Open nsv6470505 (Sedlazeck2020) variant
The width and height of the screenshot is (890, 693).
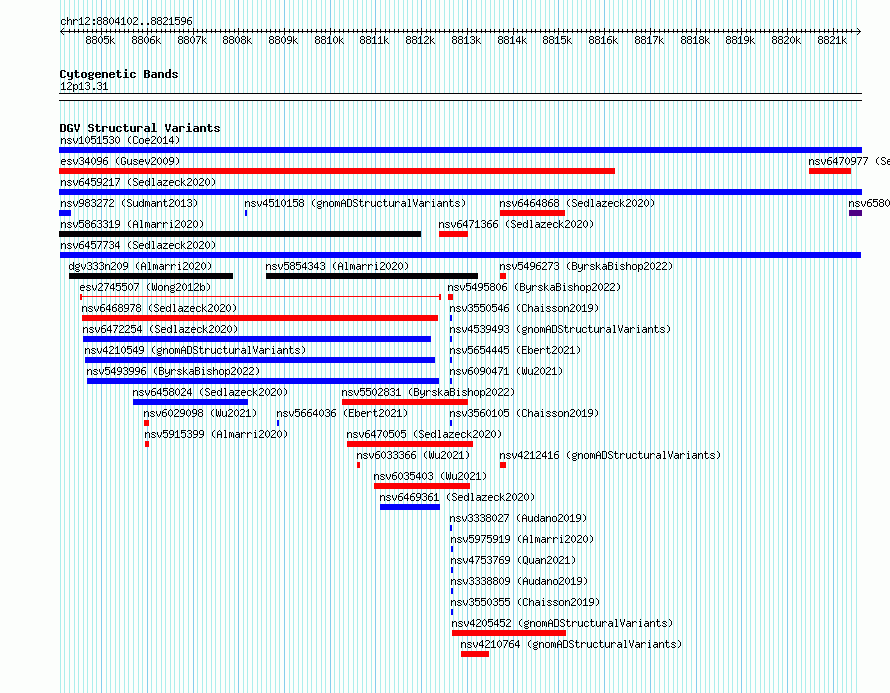pyautogui.click(x=425, y=434)
